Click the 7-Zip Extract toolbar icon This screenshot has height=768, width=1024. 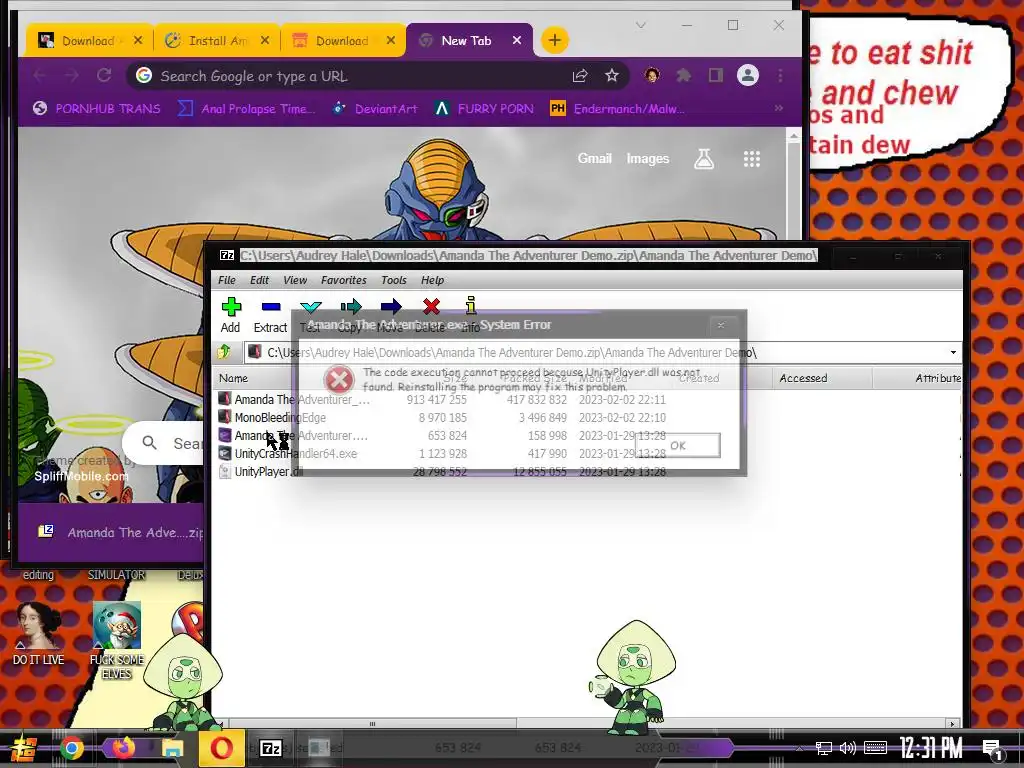click(270, 307)
